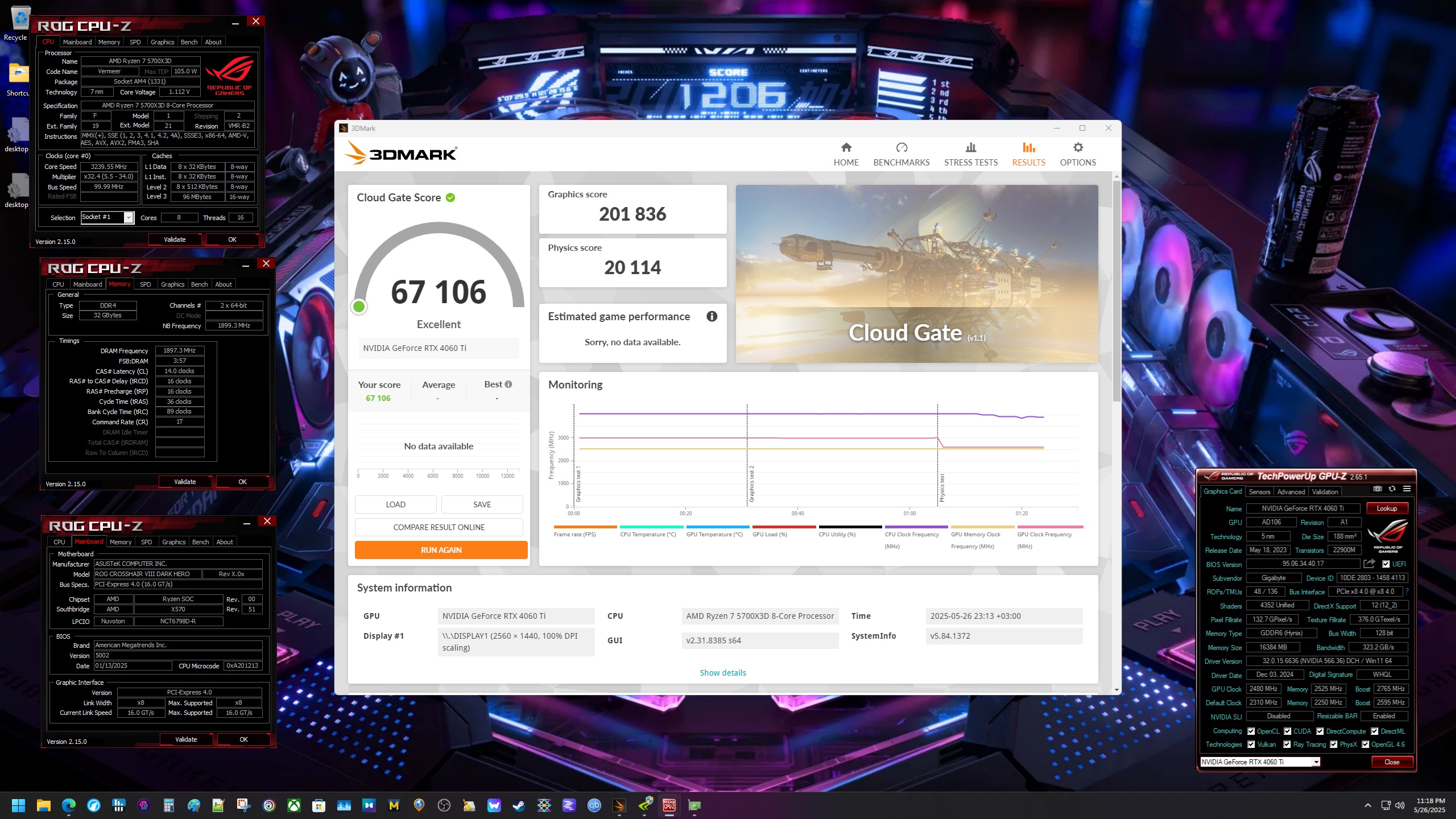
Task: Toggle the DirectCompute checkbox in GPU-Z
Action: point(1320,731)
